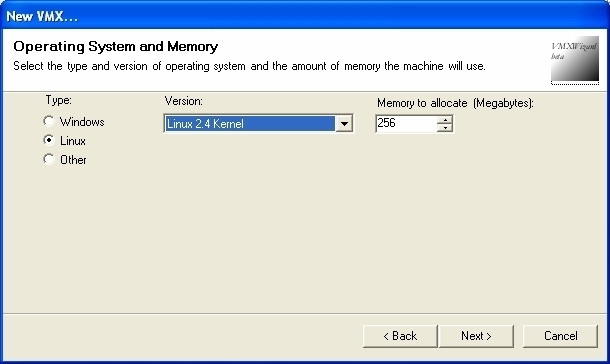Click the 'New VMX...' title bar
610x364 pixels.
coord(305,16)
